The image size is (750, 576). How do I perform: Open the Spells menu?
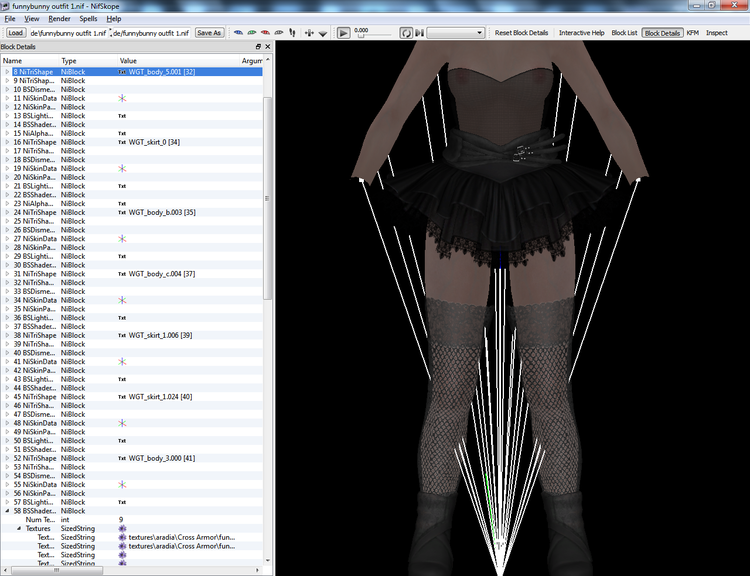click(88, 19)
